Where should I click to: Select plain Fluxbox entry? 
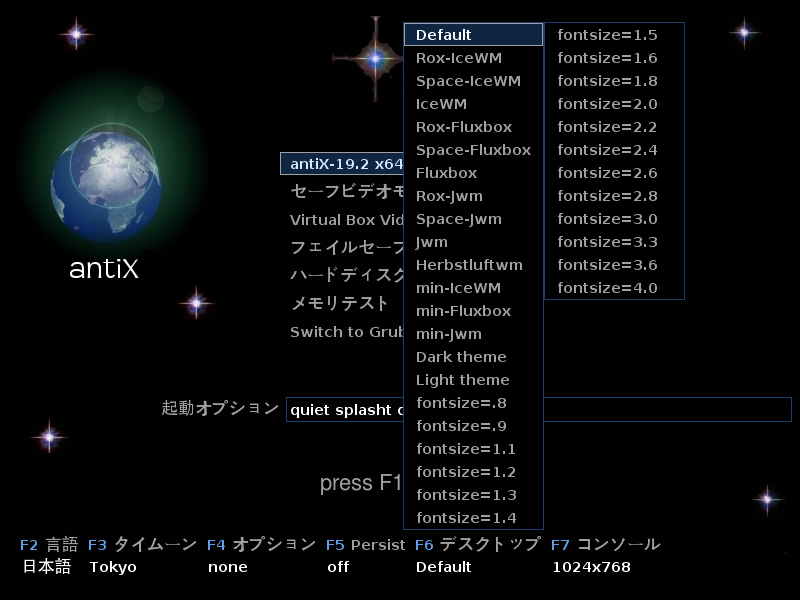pyautogui.click(x=473, y=172)
